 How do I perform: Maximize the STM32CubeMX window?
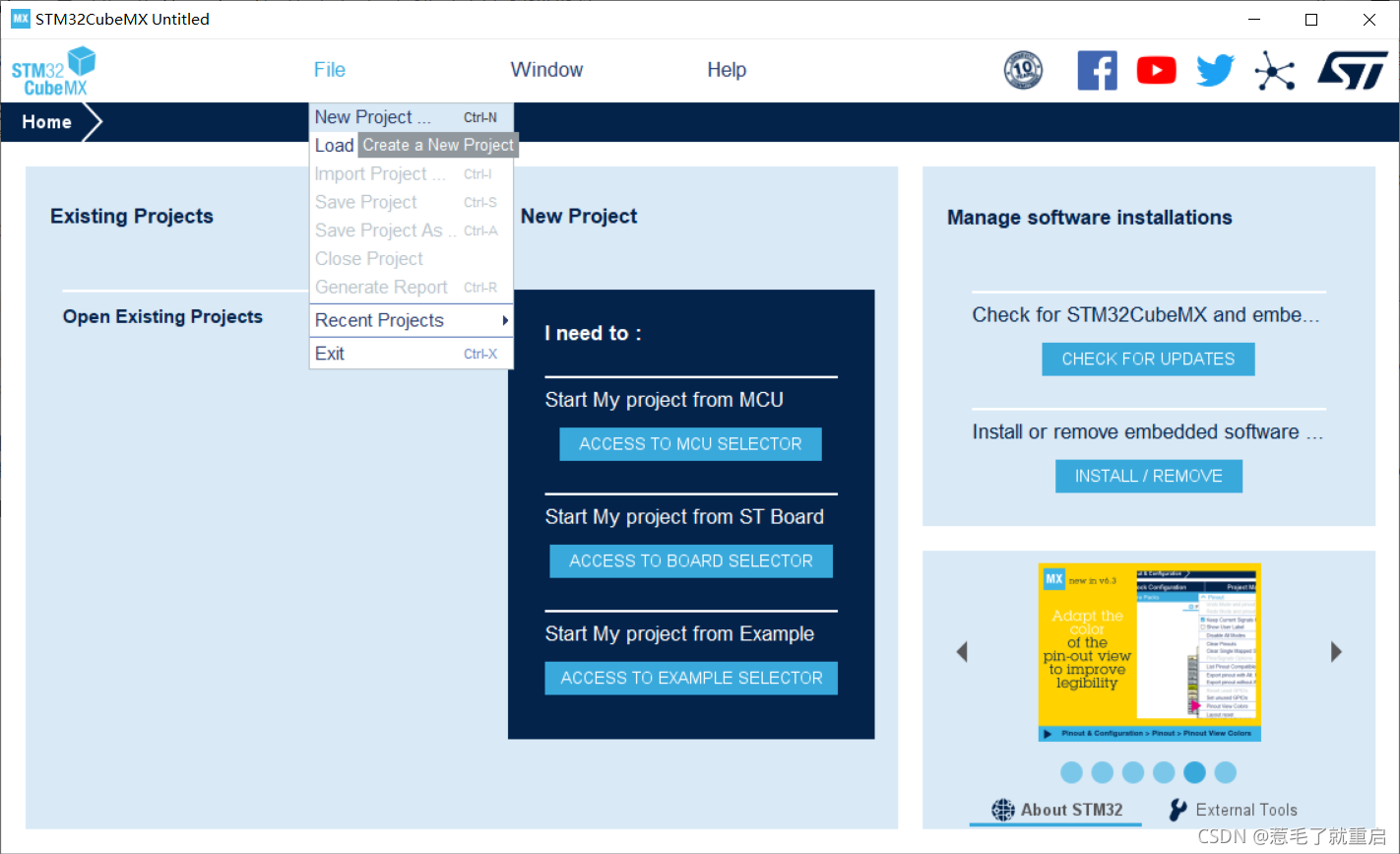point(1311,20)
